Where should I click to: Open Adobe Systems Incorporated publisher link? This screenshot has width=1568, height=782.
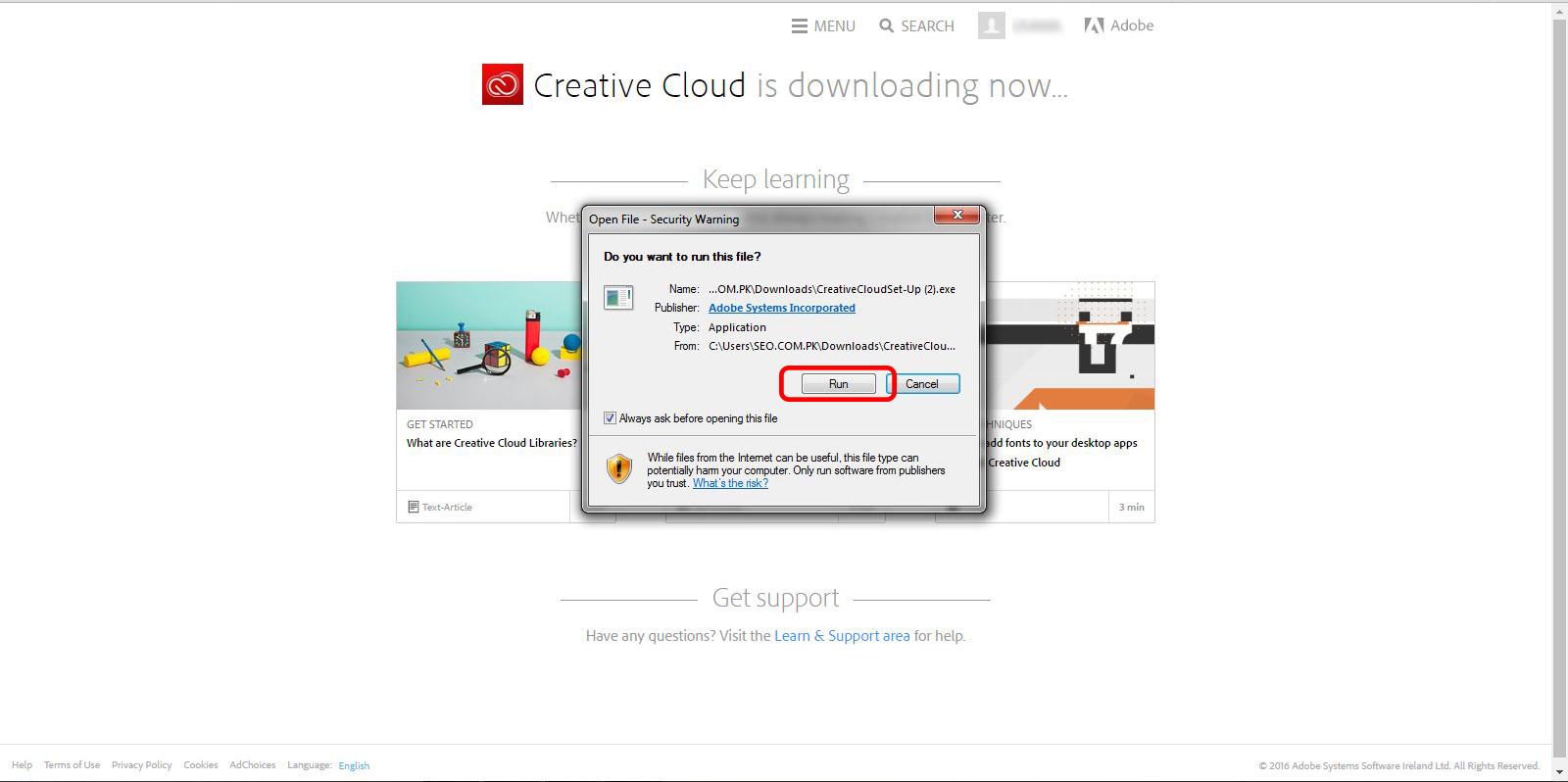click(782, 308)
